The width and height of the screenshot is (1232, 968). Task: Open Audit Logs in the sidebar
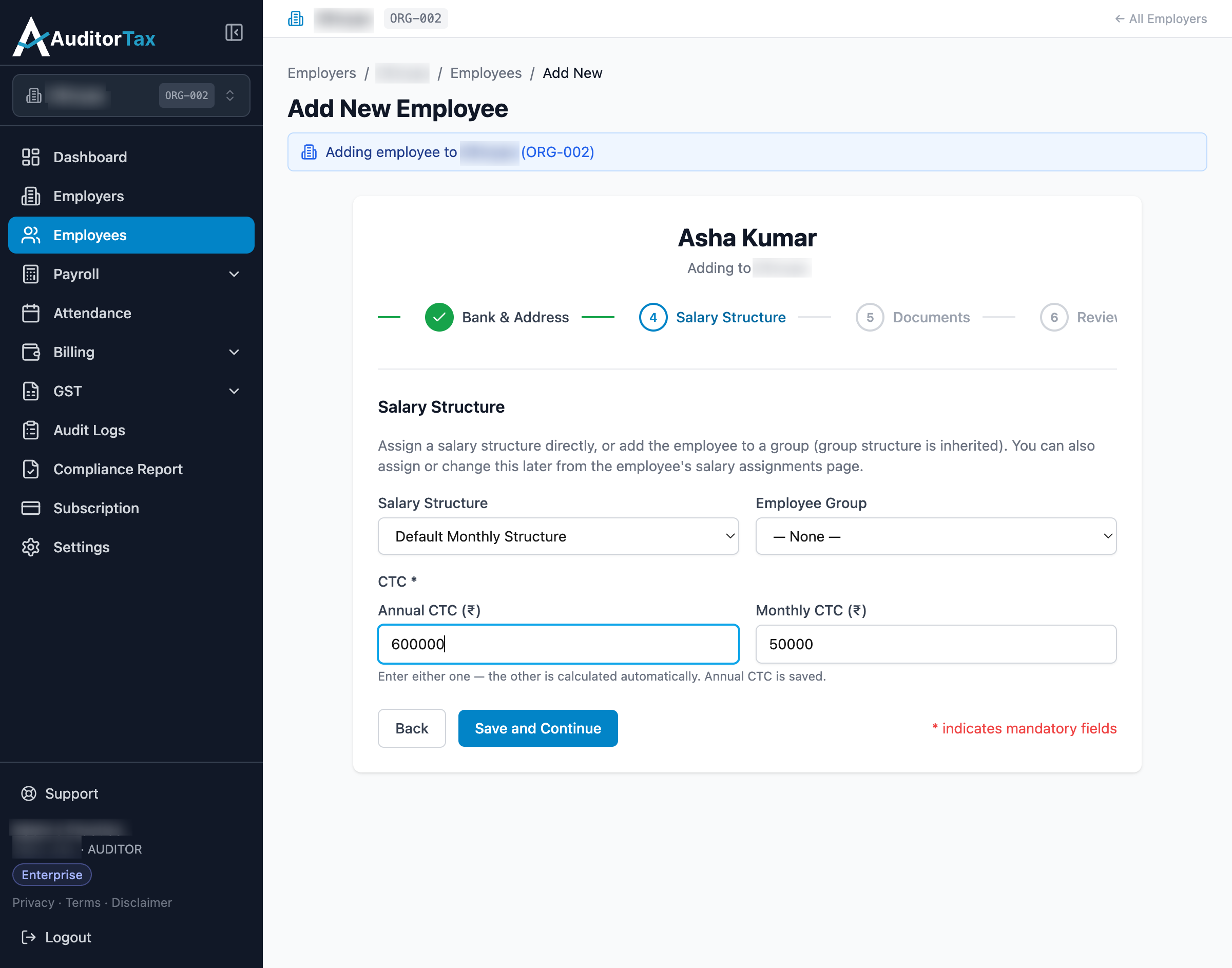click(x=131, y=430)
